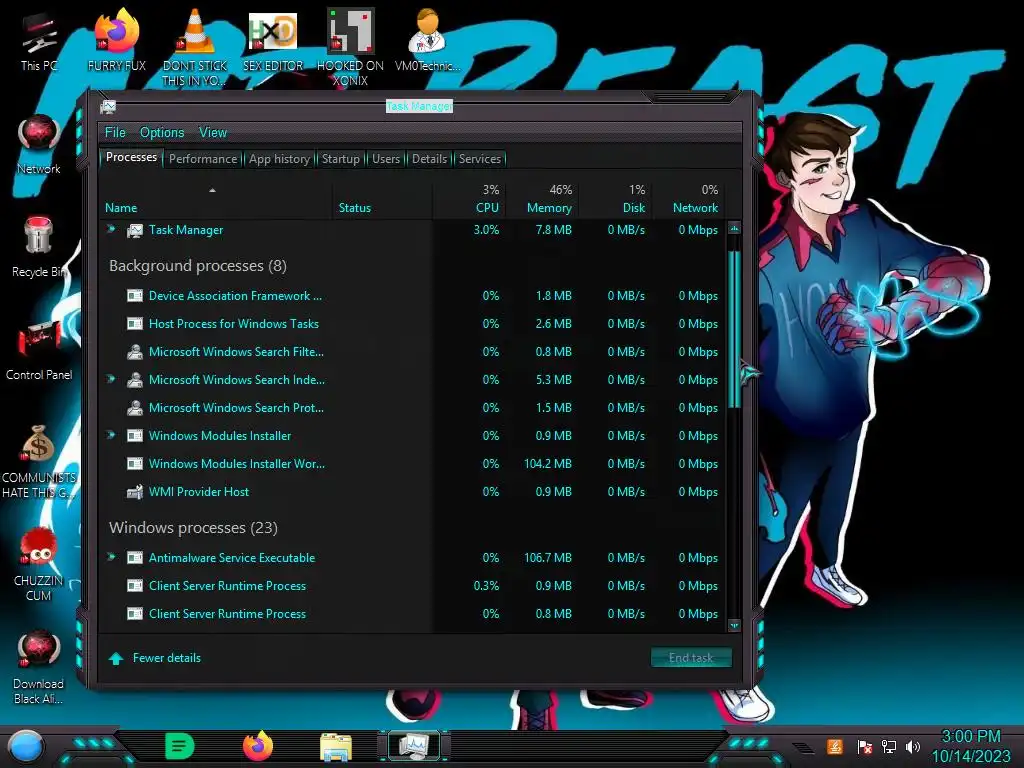Viewport: 1024px width, 768px height.
Task: Click the 106.7 MB memory value
Action: [x=547, y=558]
